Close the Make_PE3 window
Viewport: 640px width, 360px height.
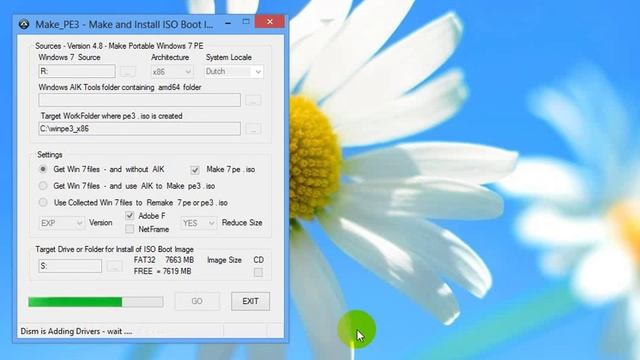269,22
